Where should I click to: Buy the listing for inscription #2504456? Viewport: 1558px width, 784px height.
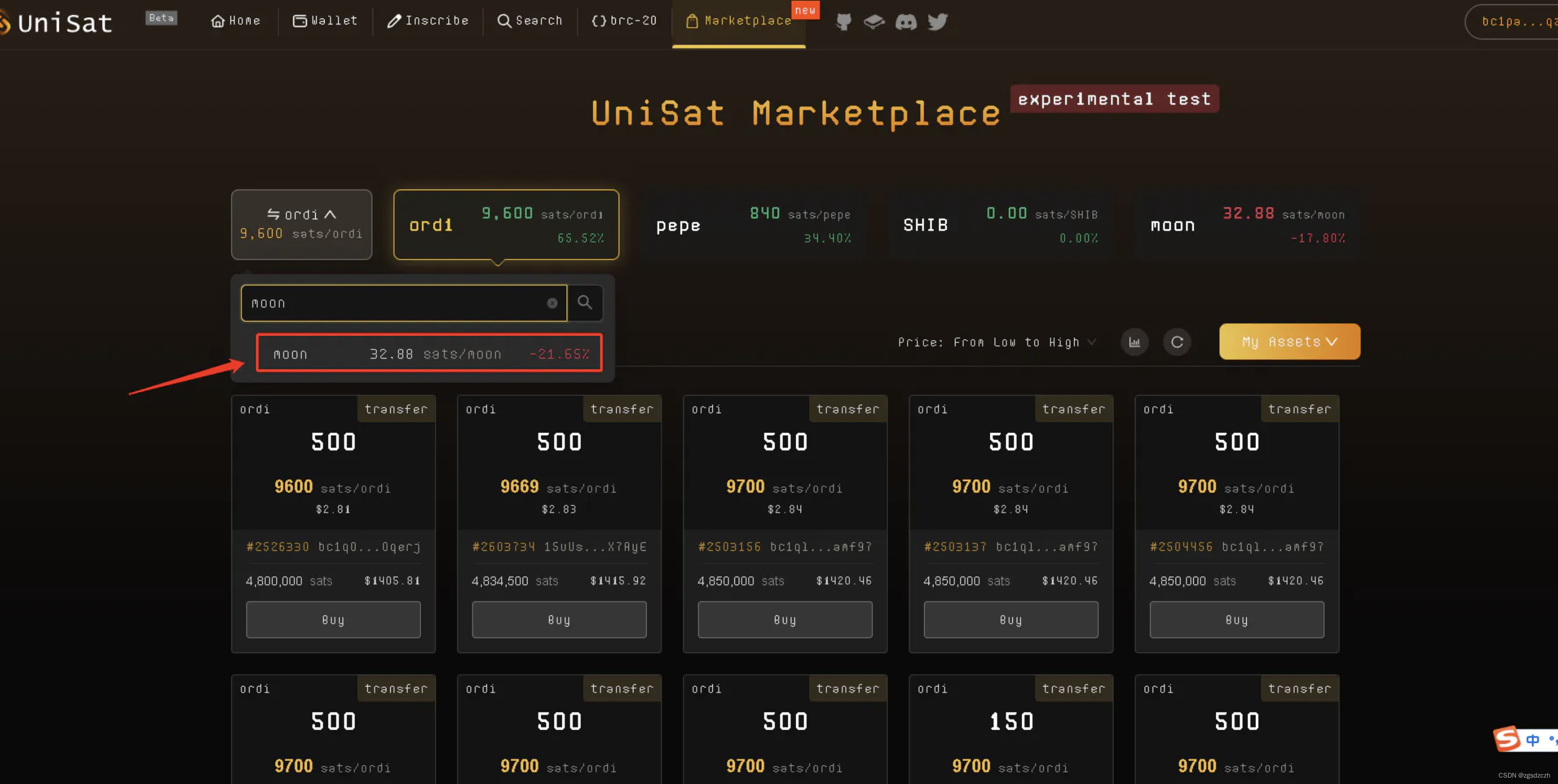[1237, 619]
